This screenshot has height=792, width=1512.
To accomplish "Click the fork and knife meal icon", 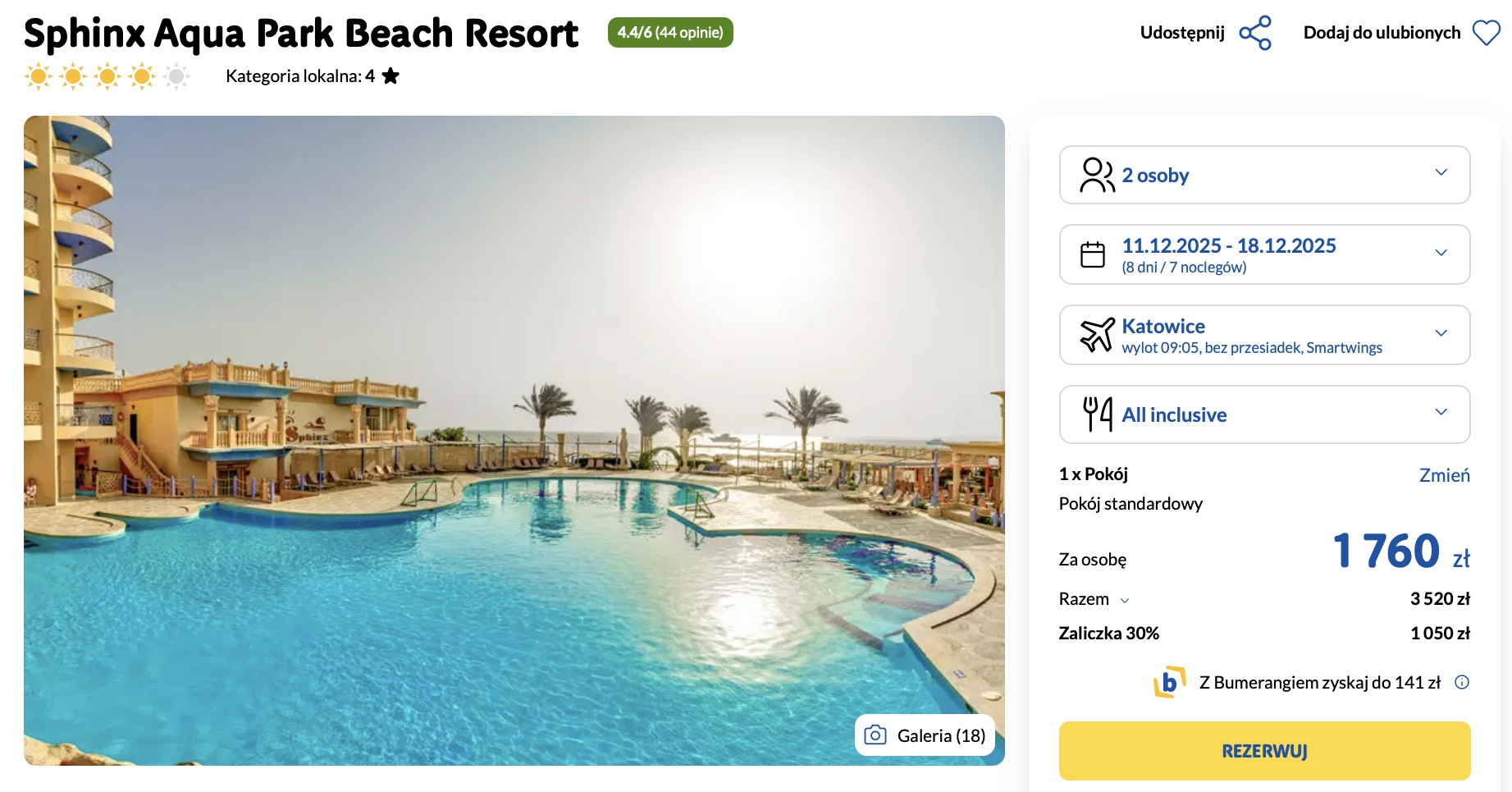I will pos(1097,414).
